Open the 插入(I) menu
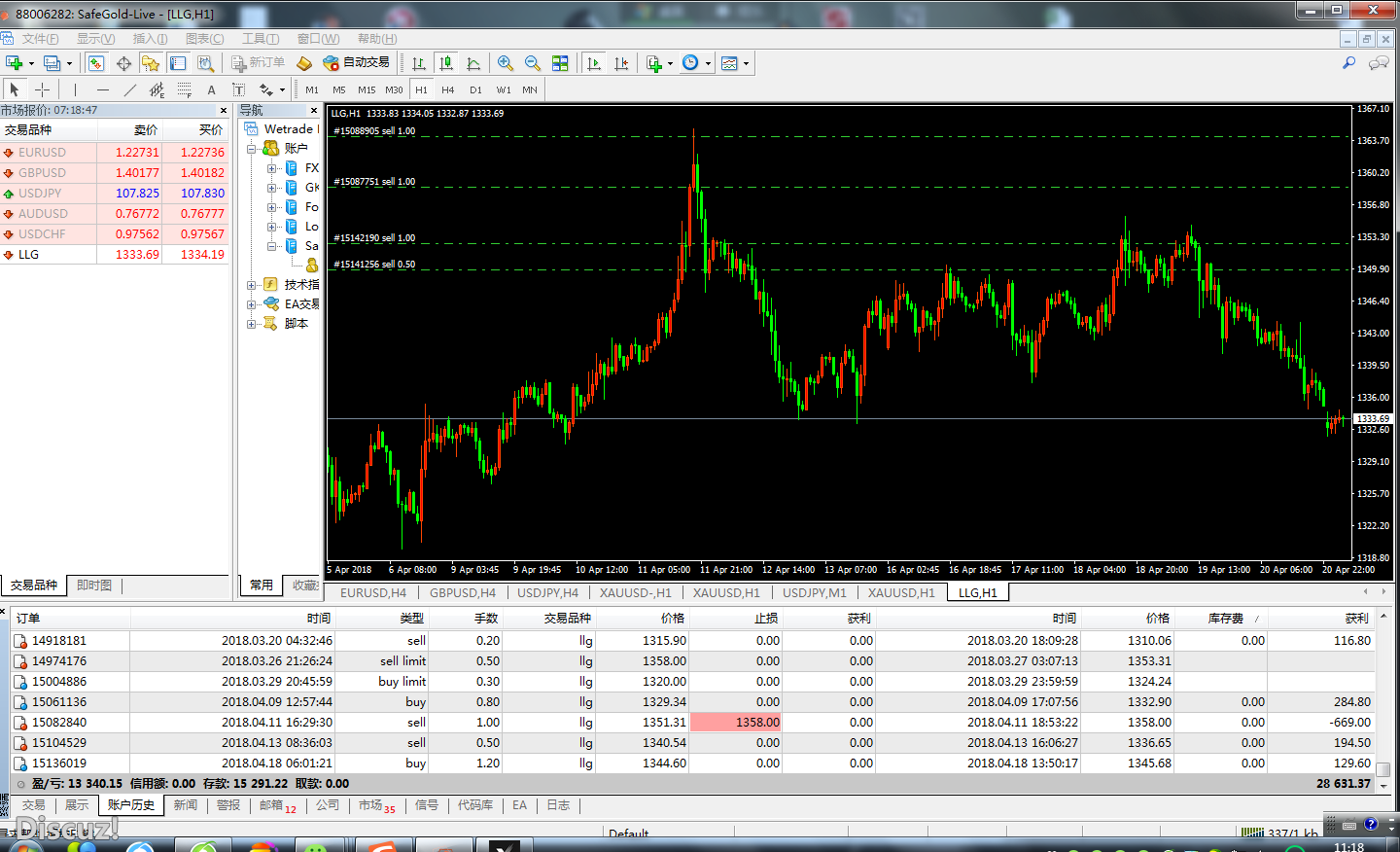This screenshot has width=1400, height=852. click(150, 39)
